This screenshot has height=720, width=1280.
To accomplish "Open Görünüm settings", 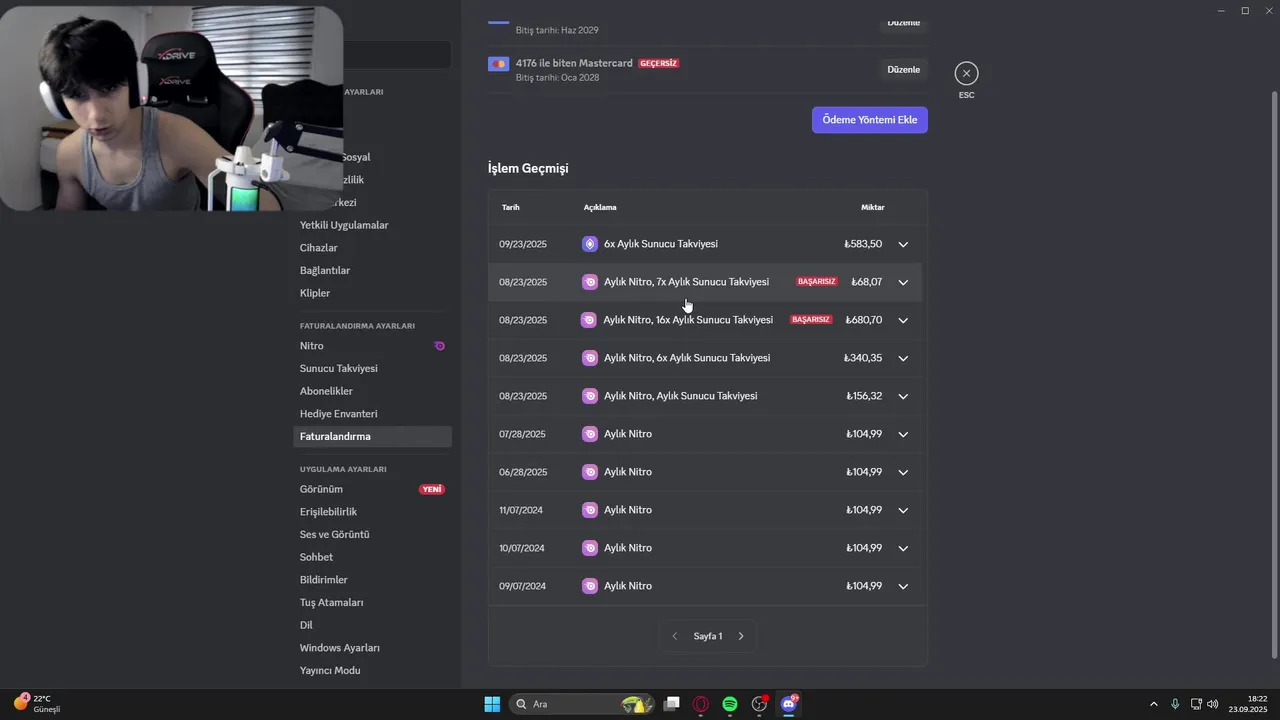I will pyautogui.click(x=372, y=489).
